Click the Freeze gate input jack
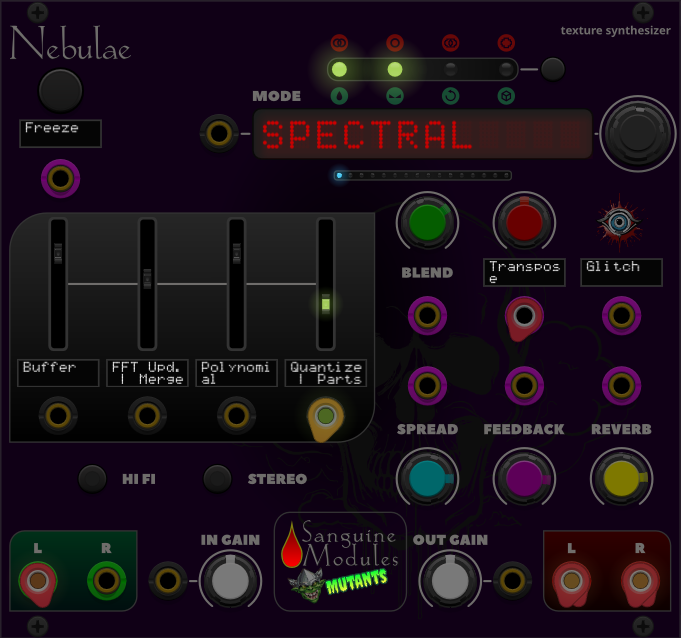681x638 pixels. [x=60, y=179]
